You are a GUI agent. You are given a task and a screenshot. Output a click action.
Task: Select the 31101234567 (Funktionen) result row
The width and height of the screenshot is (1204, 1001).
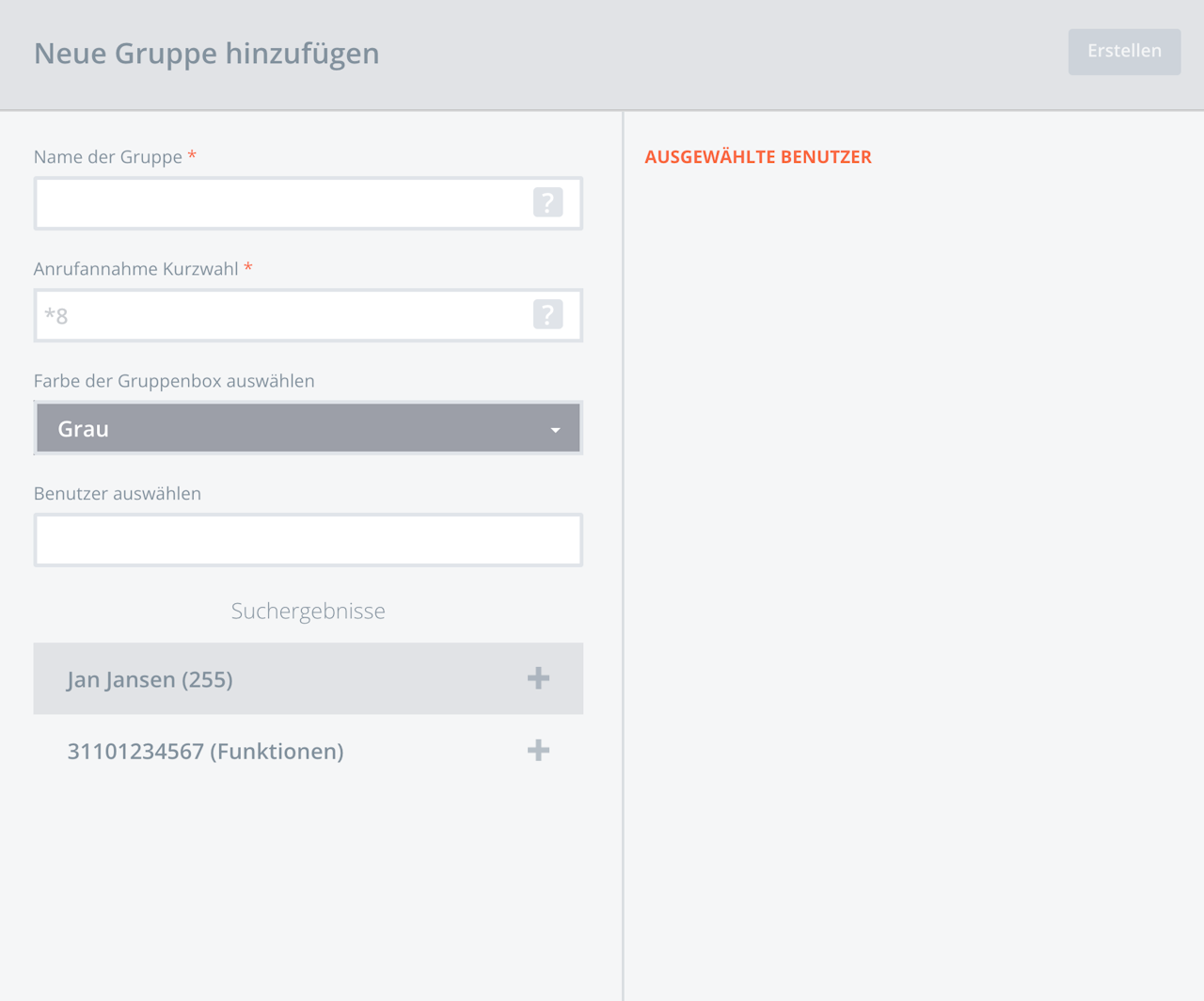coord(309,750)
